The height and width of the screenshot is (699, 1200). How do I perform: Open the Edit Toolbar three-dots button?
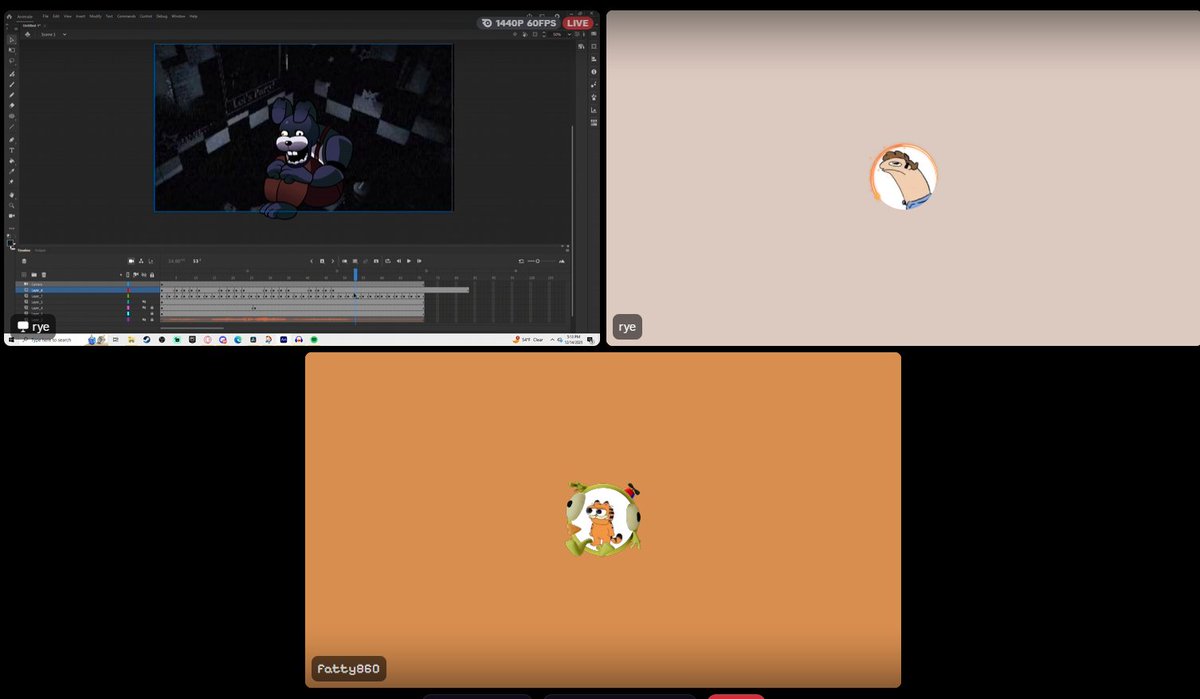click(12, 228)
